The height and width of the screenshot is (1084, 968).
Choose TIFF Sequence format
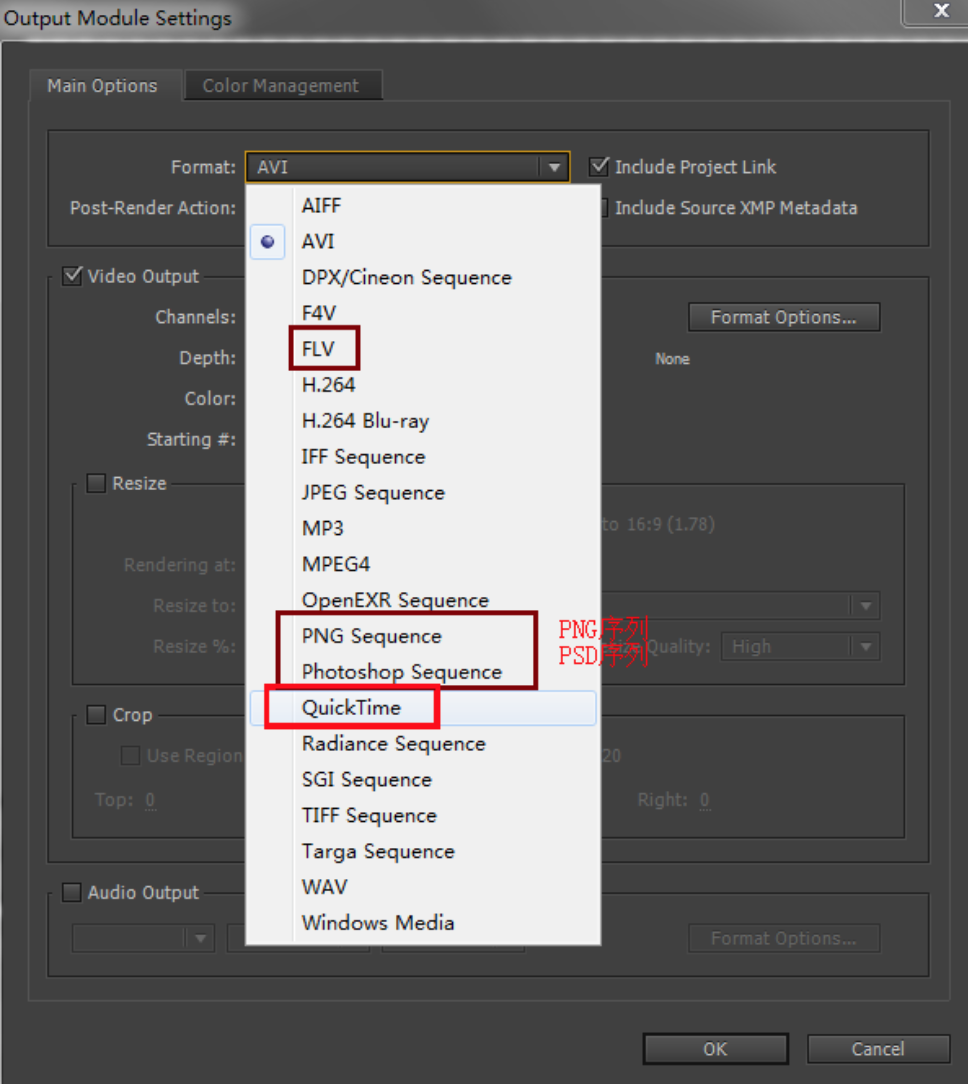tap(369, 816)
